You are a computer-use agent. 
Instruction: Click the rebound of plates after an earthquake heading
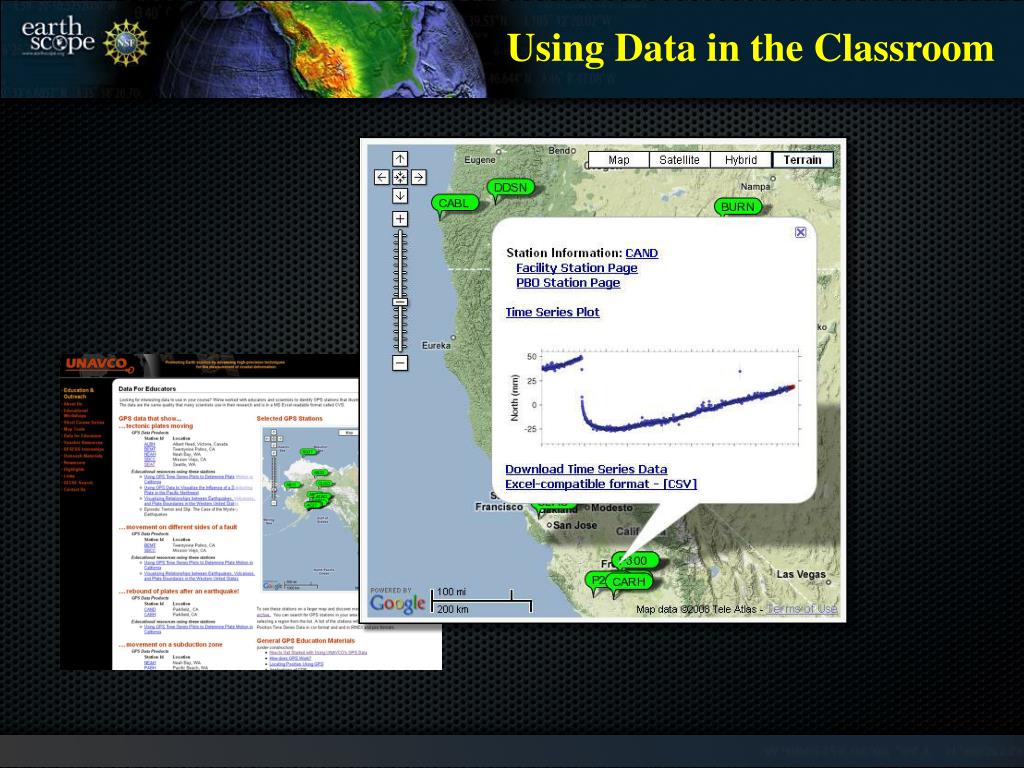click(179, 591)
